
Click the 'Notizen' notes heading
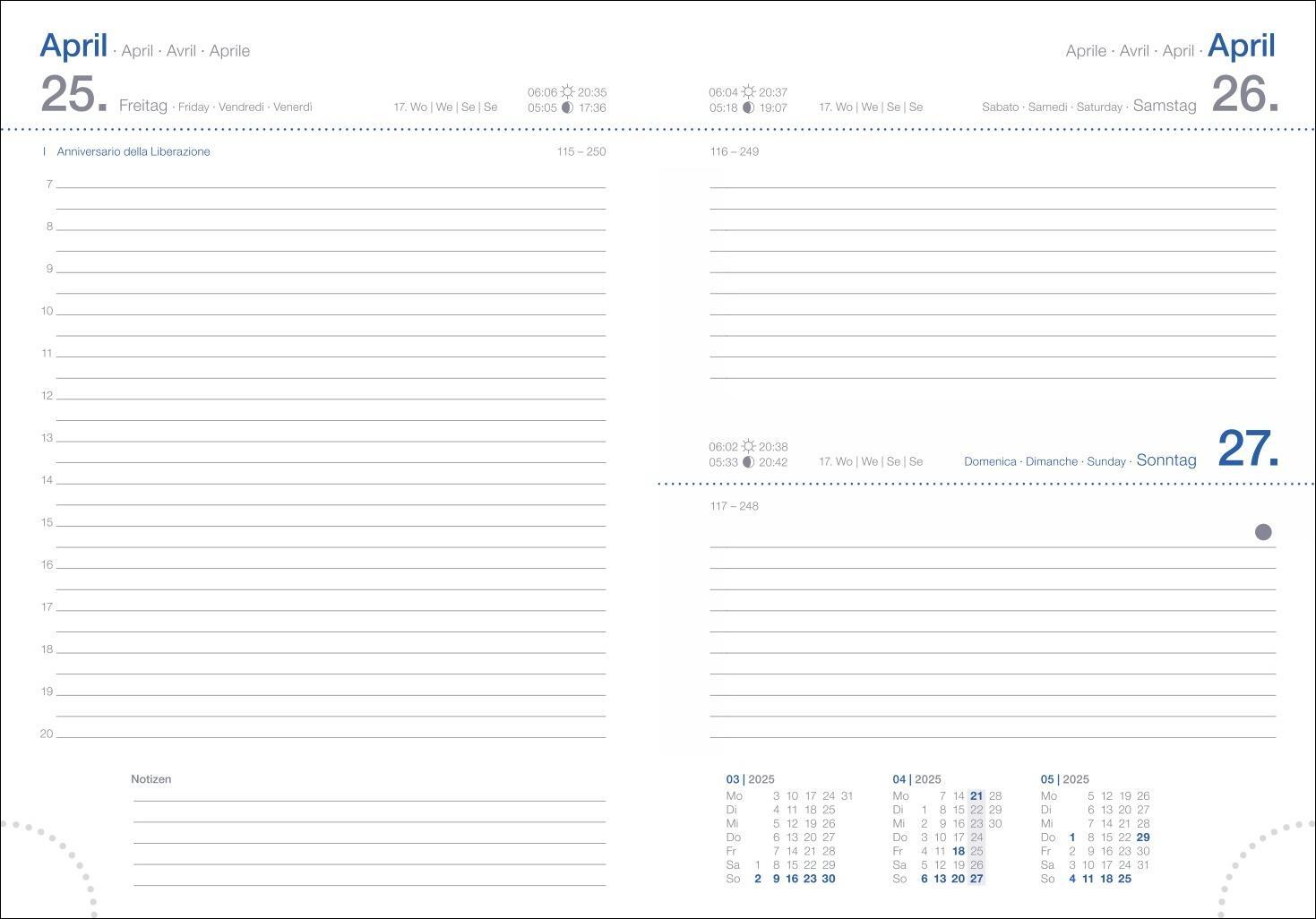[151, 779]
